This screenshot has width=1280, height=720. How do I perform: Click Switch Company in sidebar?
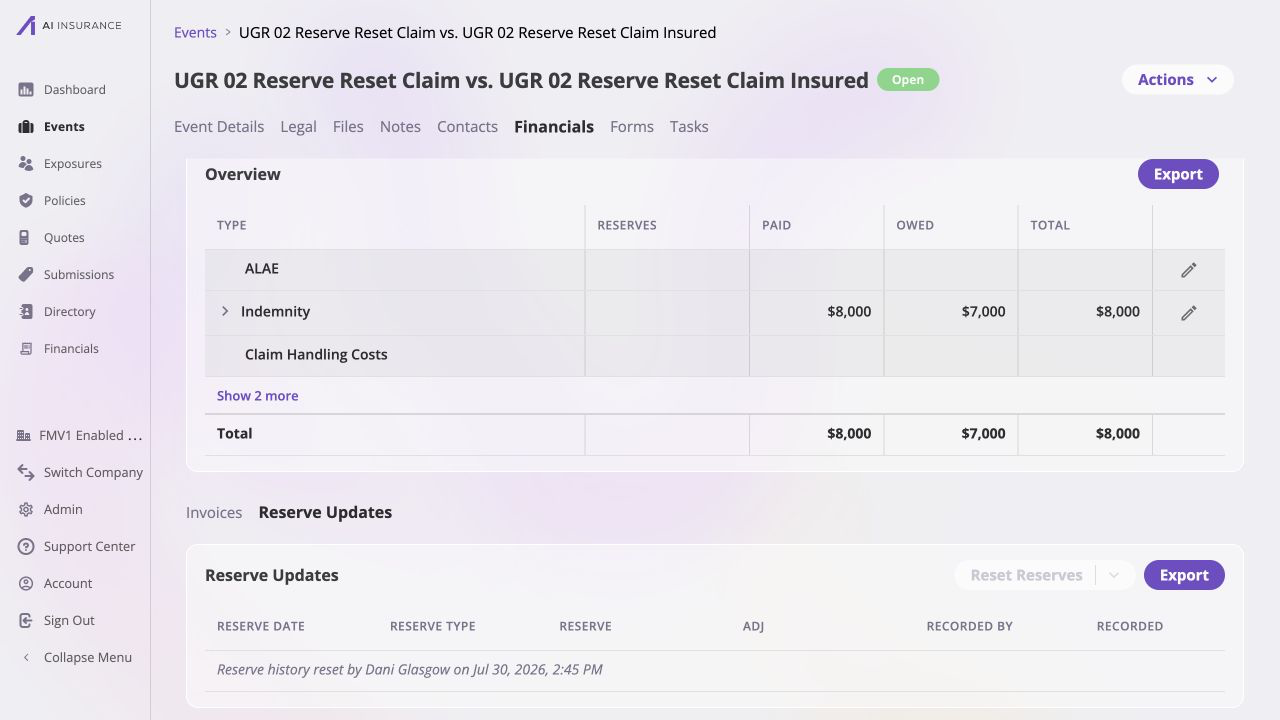(x=93, y=473)
